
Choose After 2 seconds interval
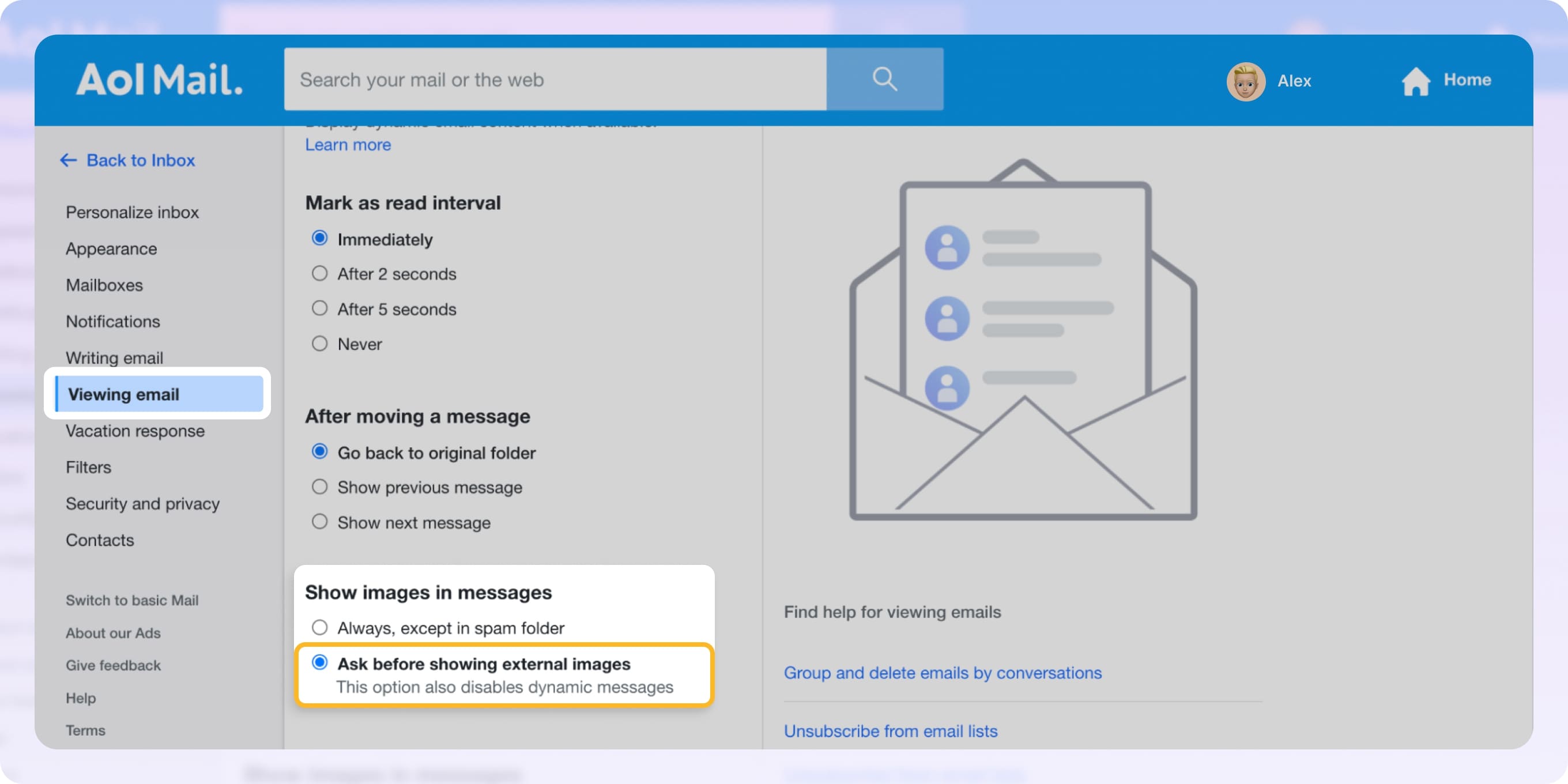pyautogui.click(x=319, y=273)
